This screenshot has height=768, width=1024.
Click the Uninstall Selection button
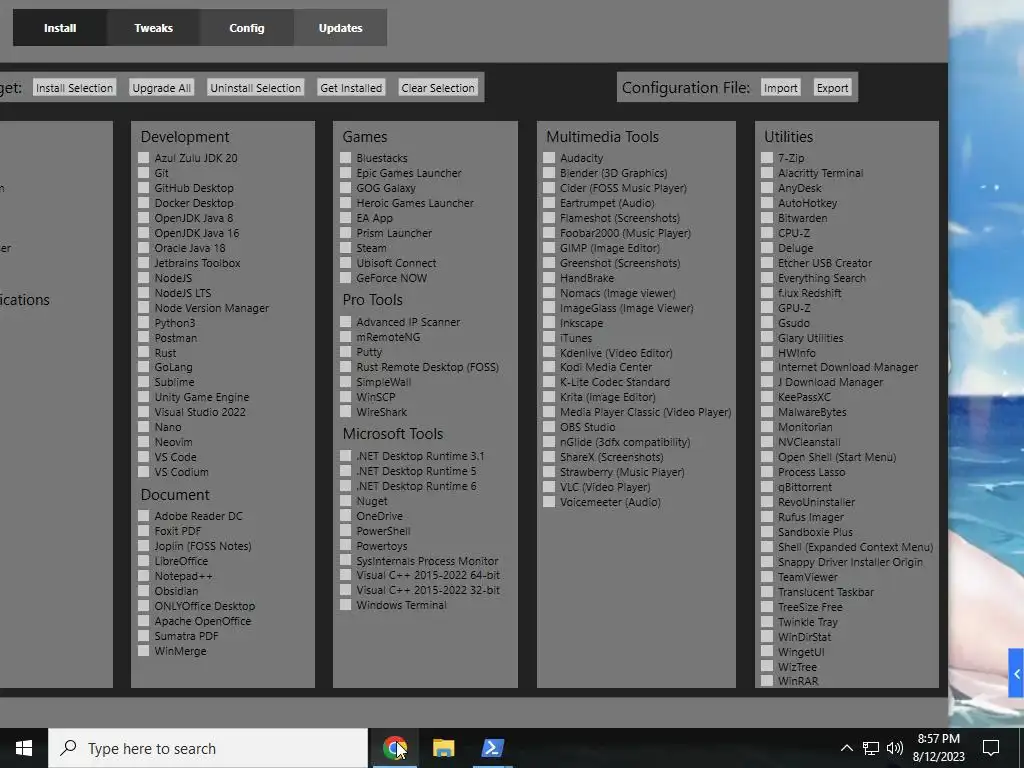point(255,88)
